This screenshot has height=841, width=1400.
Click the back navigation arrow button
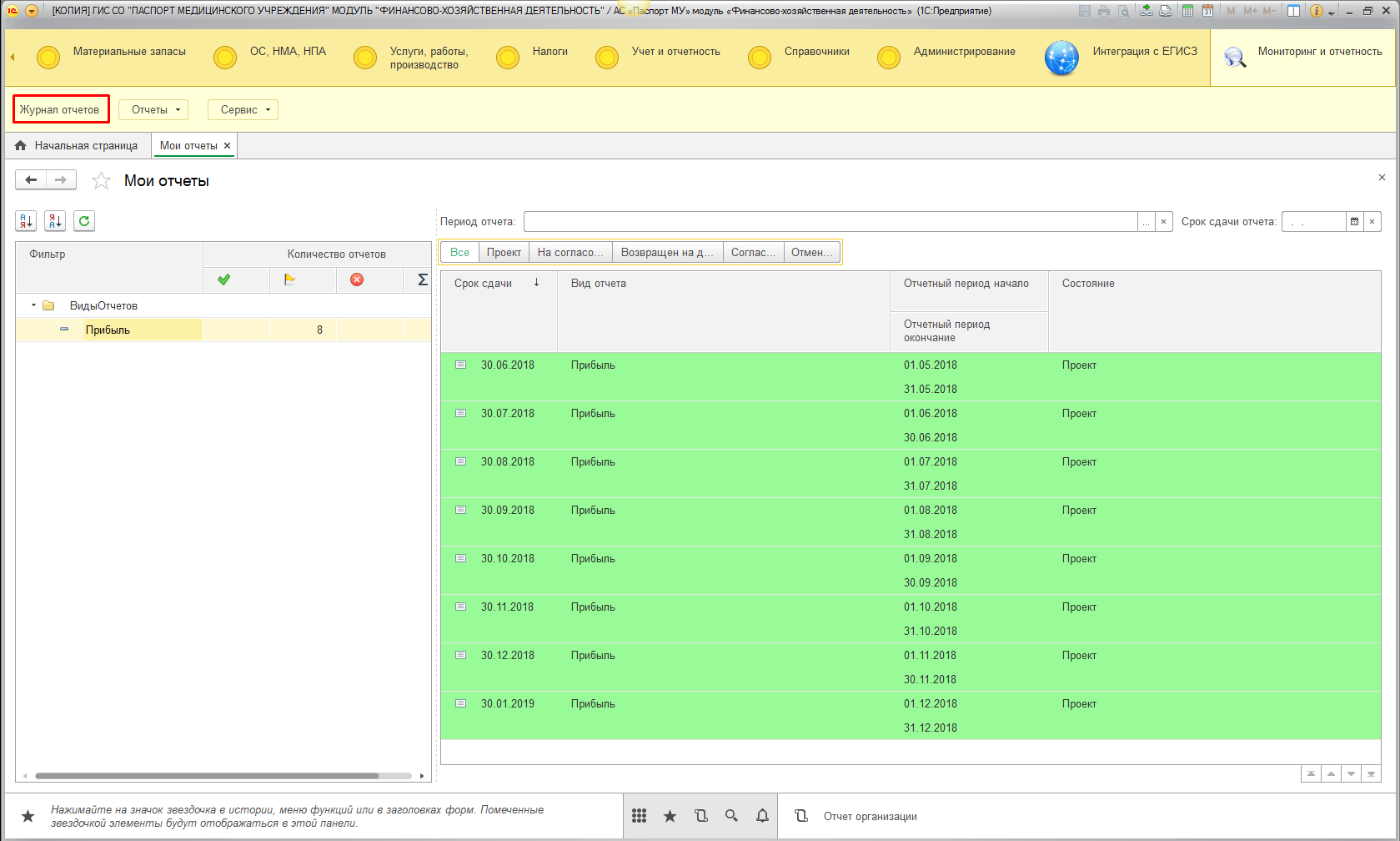pyautogui.click(x=31, y=180)
